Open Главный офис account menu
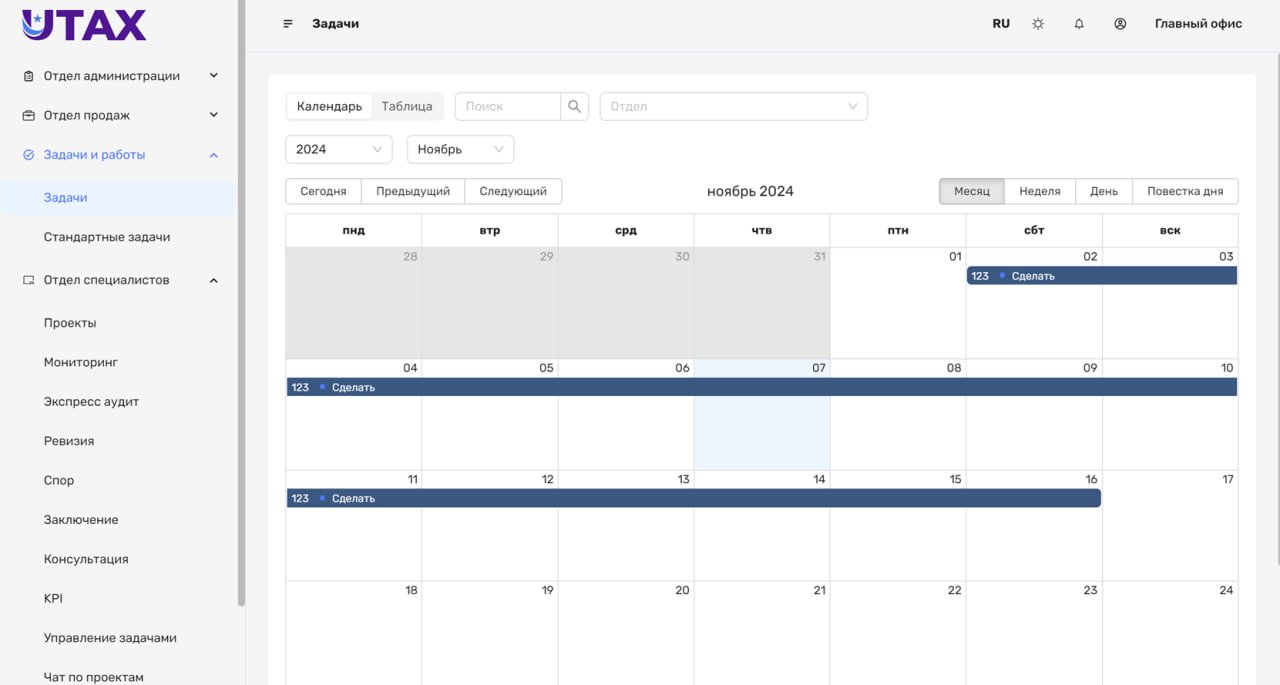 point(1198,24)
